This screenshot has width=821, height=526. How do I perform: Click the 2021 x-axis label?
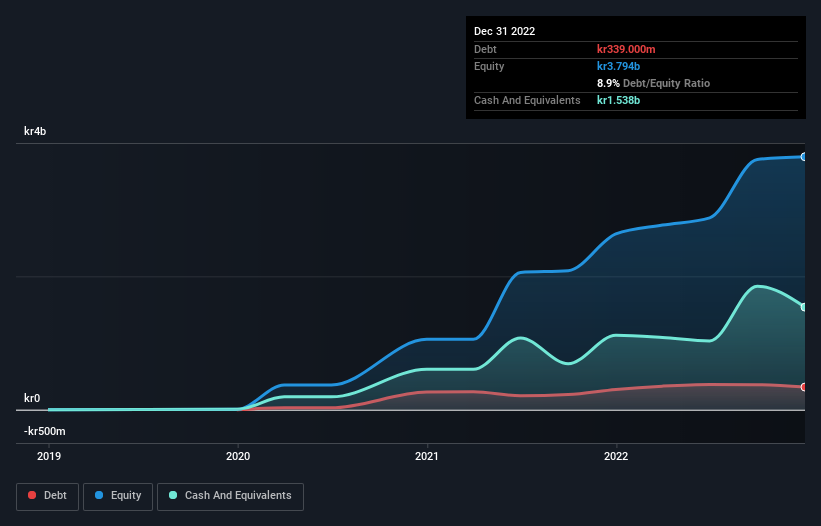click(x=427, y=456)
